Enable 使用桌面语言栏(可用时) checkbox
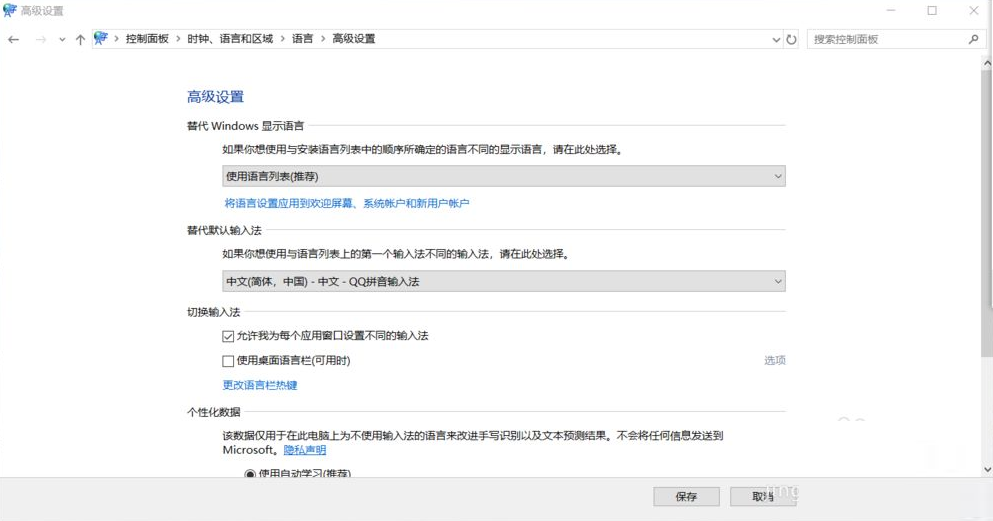This screenshot has height=521, width=993. click(x=228, y=360)
